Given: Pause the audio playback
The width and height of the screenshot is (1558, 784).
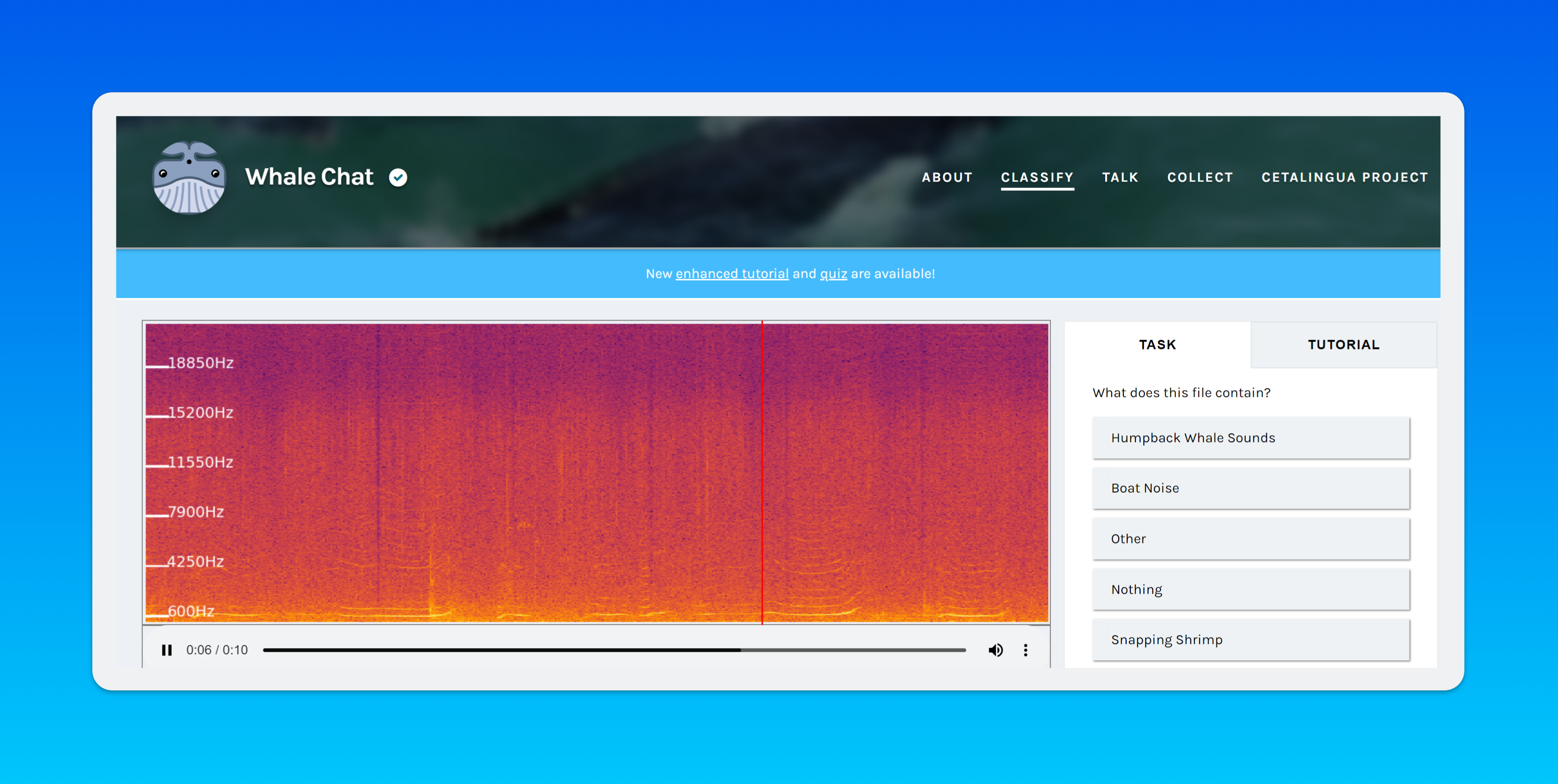Looking at the screenshot, I should [167, 650].
